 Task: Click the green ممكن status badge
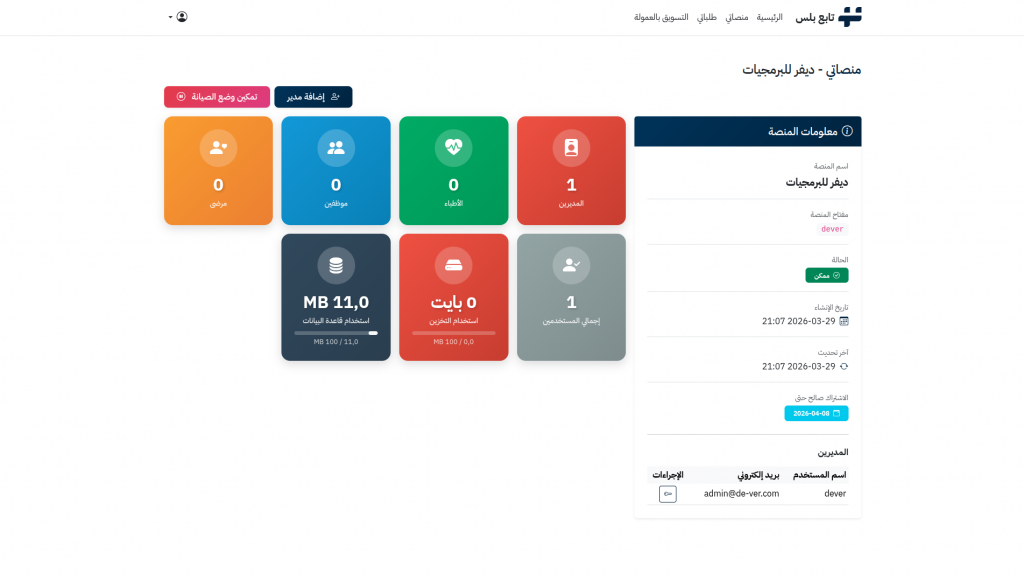[x=827, y=275]
